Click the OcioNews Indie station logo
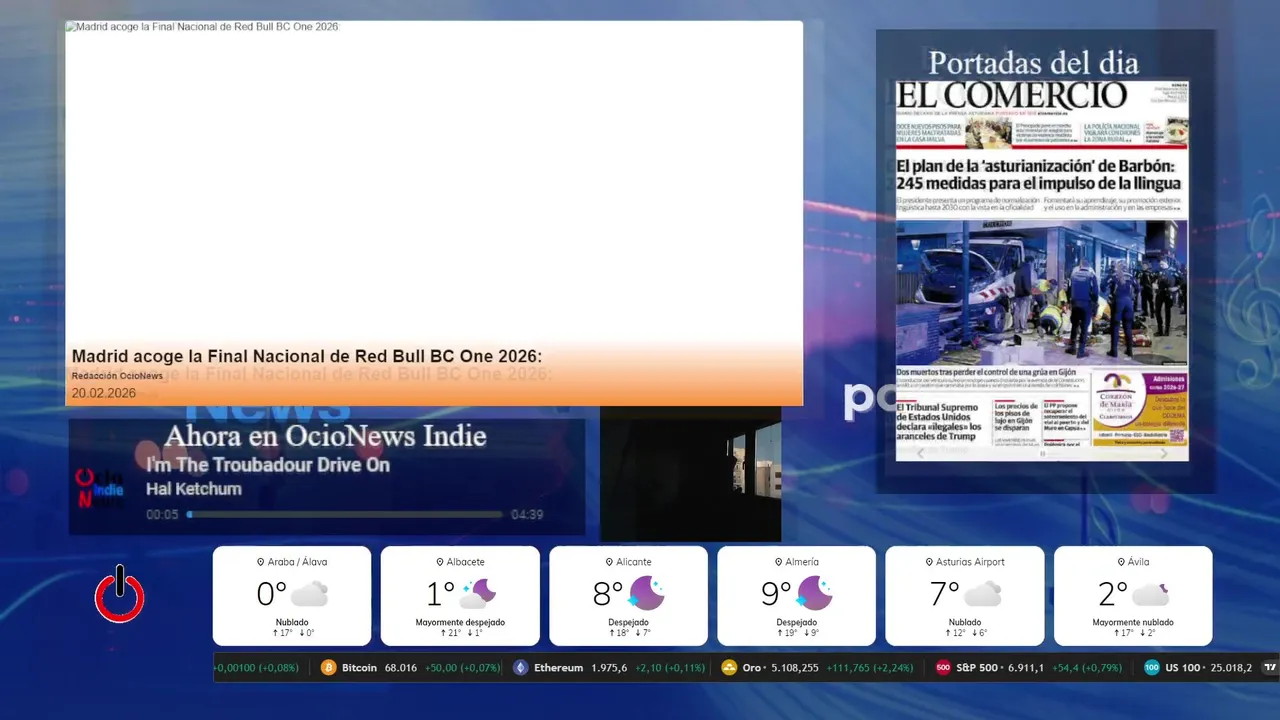The image size is (1280, 720). 100,489
